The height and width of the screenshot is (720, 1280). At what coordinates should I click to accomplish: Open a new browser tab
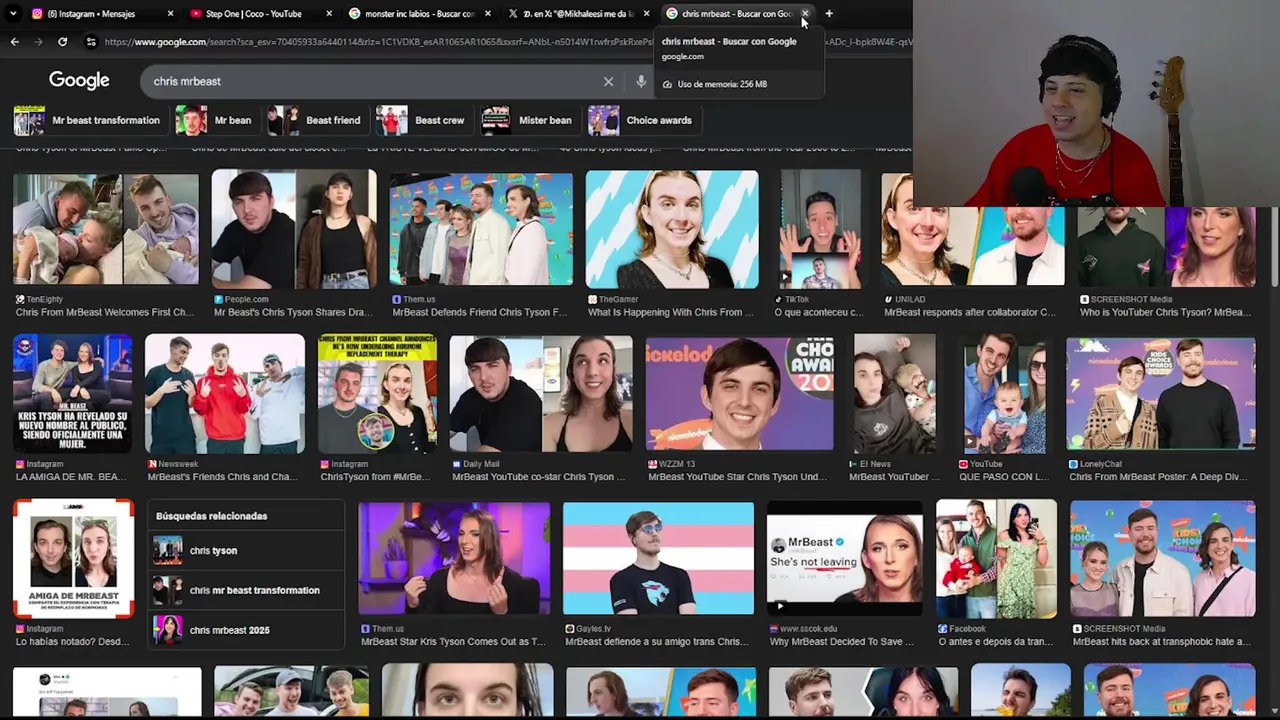click(x=829, y=14)
